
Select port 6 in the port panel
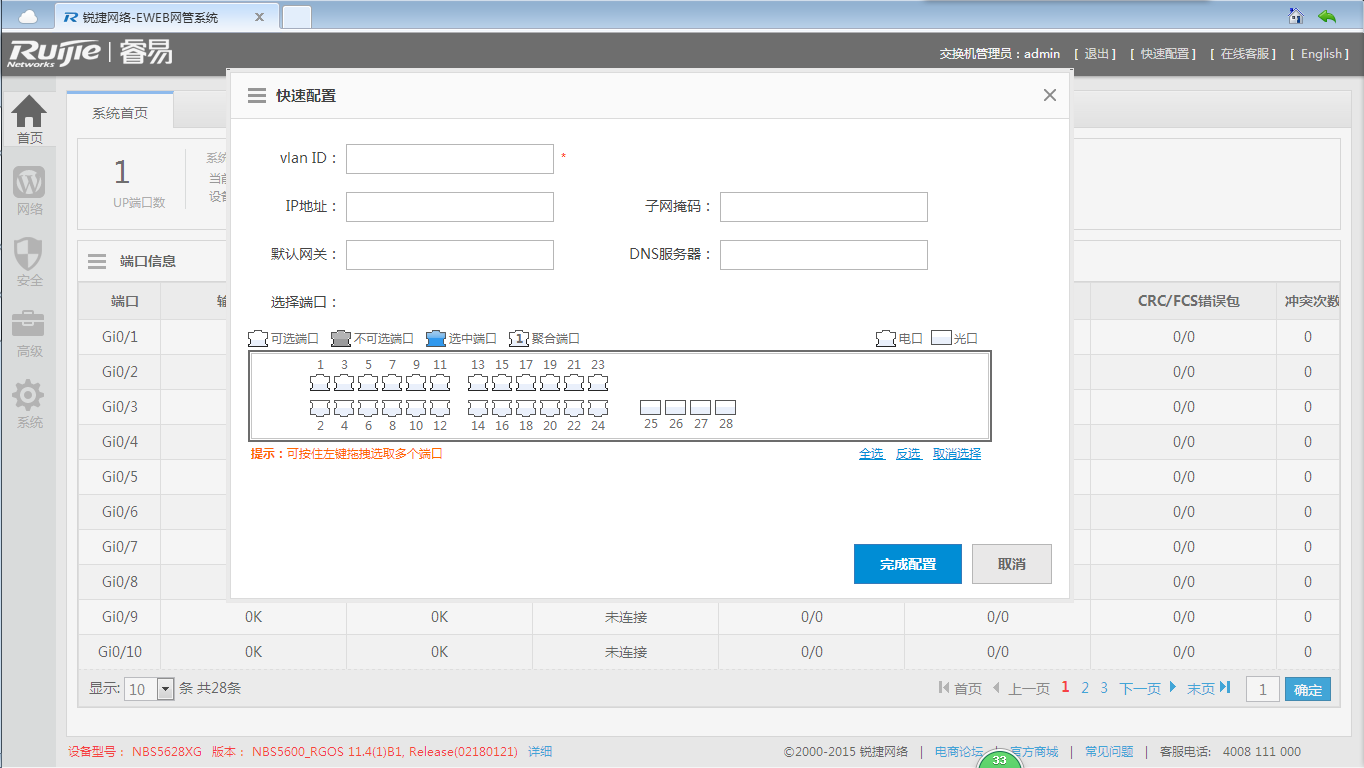click(x=368, y=408)
